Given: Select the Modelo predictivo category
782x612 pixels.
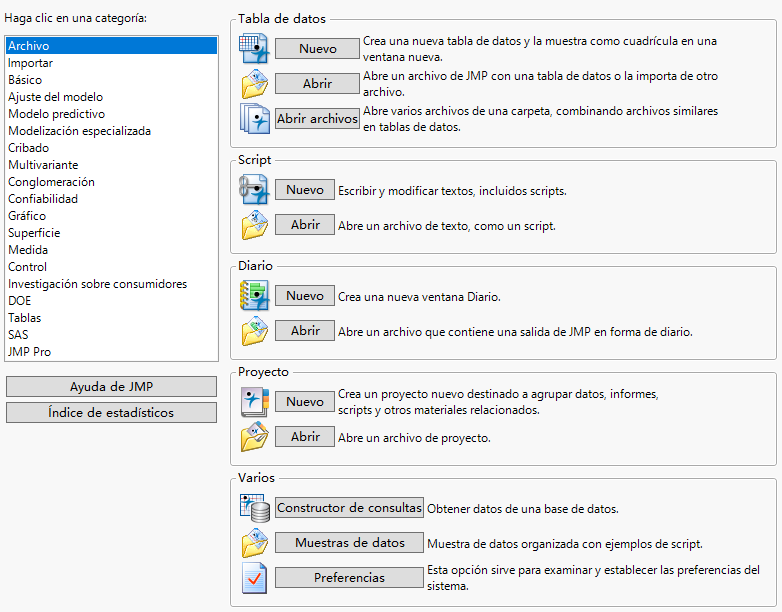Looking at the screenshot, I should (x=112, y=114).
